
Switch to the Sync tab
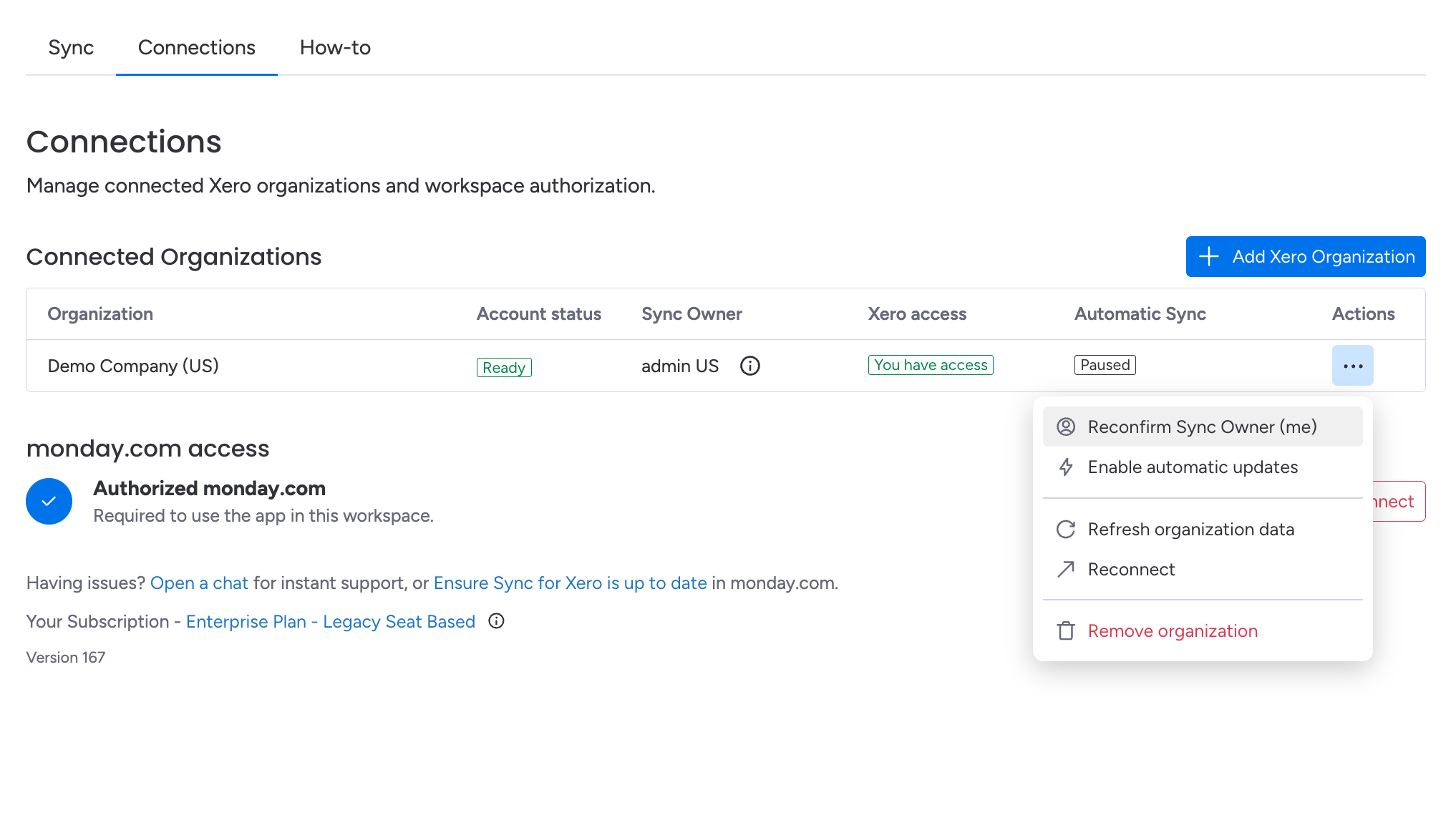coord(71,47)
